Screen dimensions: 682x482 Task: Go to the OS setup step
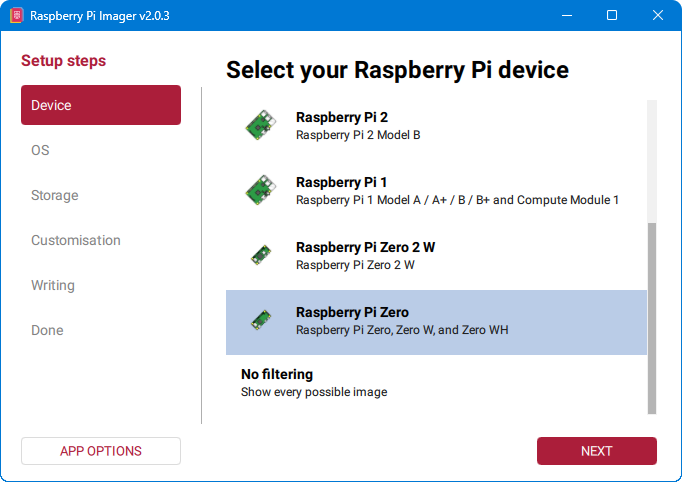point(40,150)
